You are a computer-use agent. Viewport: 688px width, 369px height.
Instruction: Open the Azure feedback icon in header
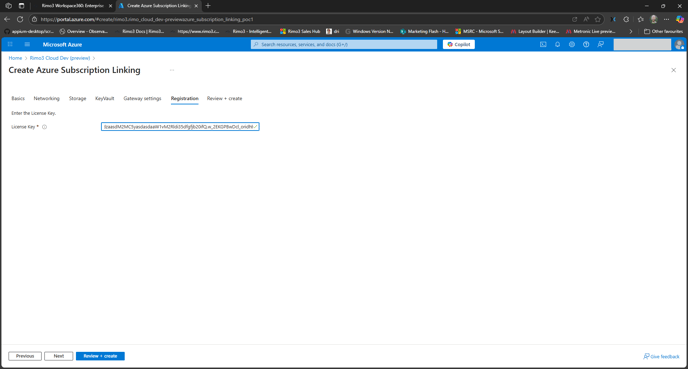pos(601,44)
